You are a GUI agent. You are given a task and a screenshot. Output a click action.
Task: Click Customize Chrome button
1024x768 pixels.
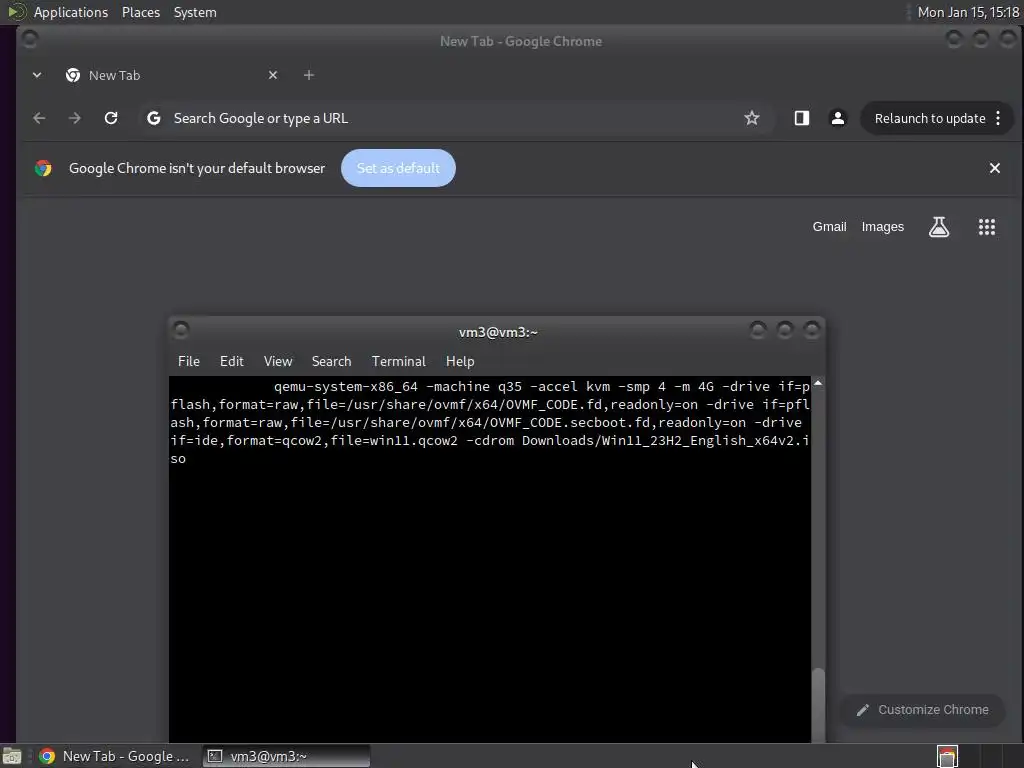(923, 710)
